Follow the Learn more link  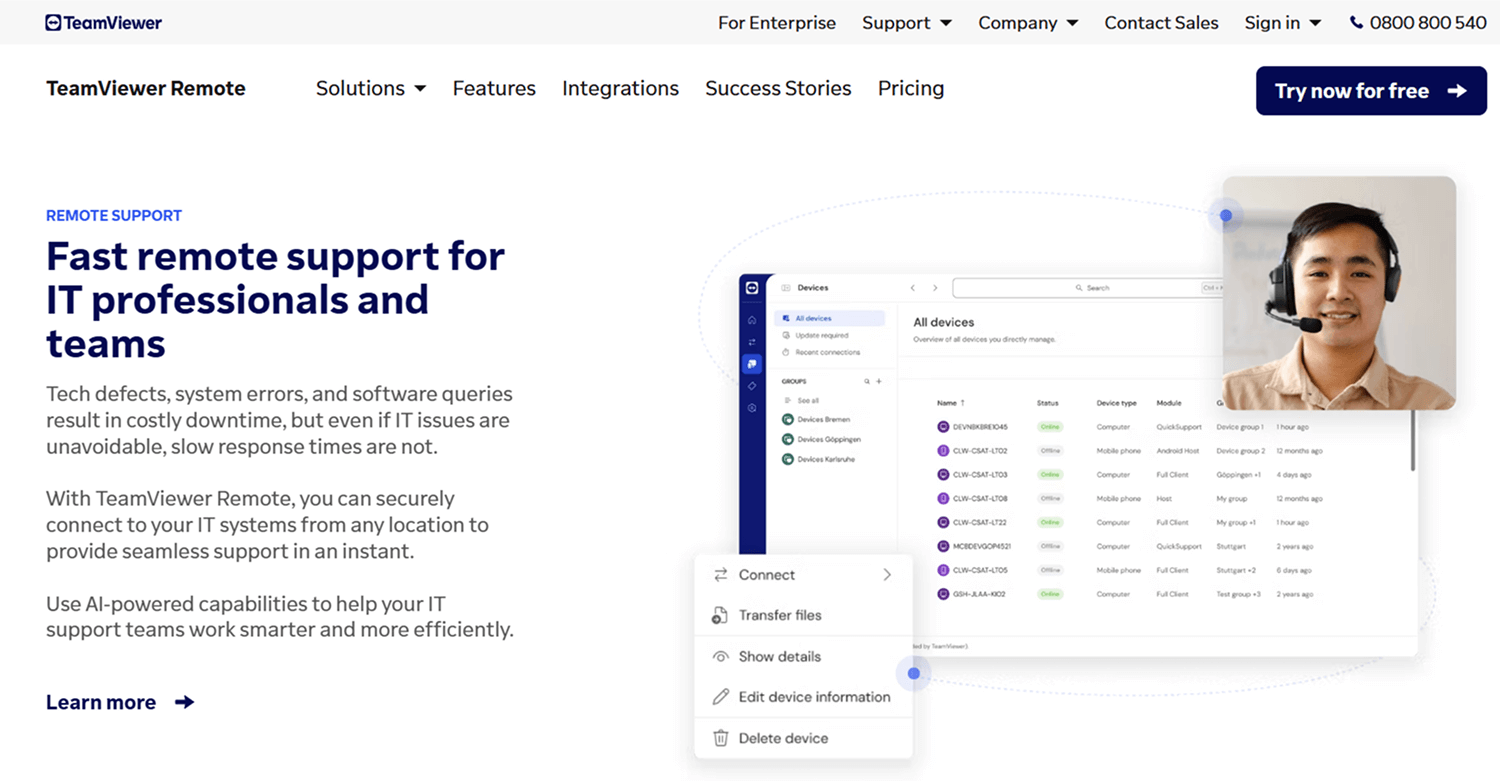tap(120, 702)
